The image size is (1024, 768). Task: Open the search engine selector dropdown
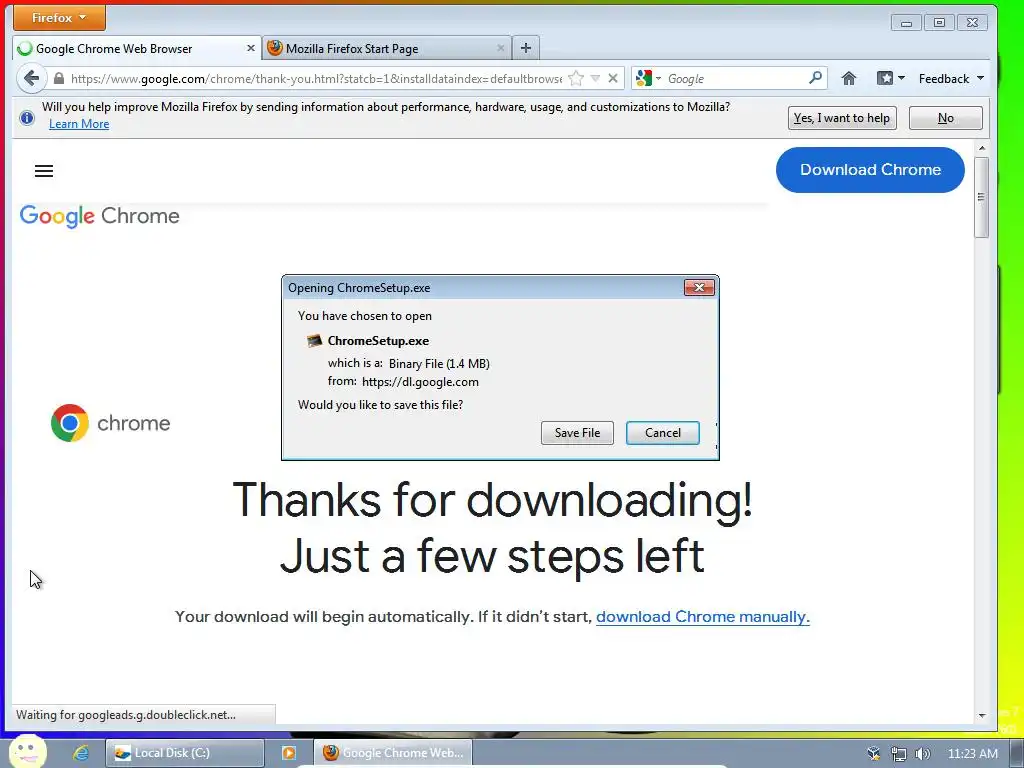coord(648,78)
